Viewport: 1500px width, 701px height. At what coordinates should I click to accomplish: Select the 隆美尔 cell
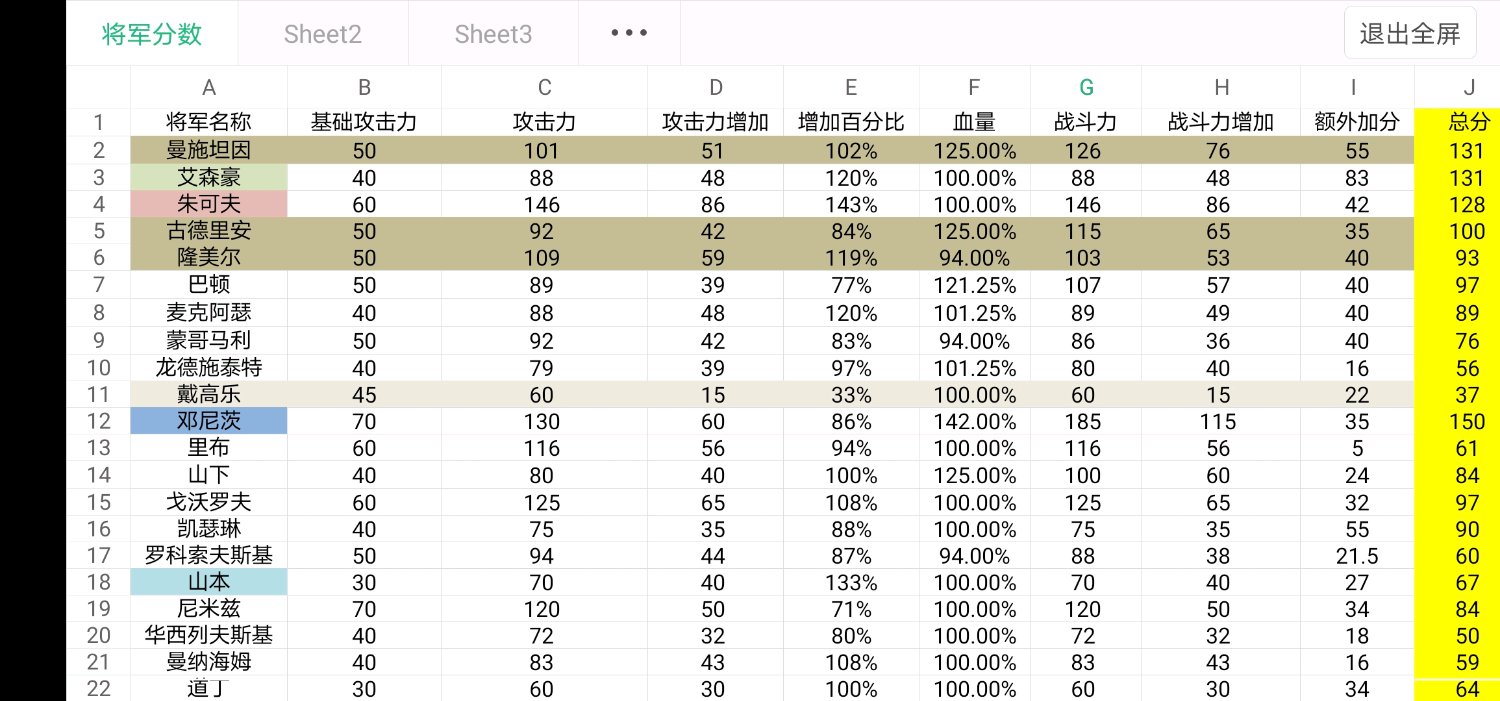pos(209,258)
